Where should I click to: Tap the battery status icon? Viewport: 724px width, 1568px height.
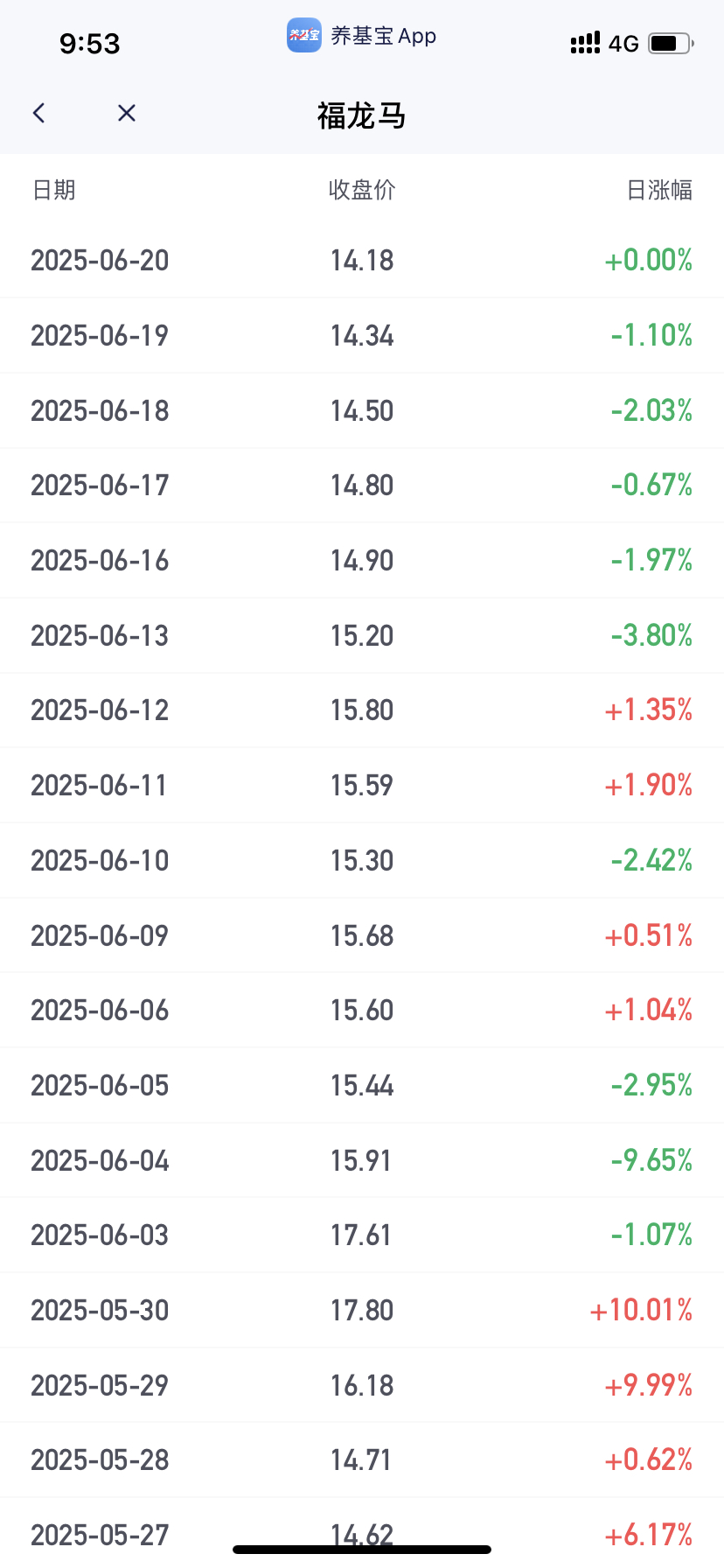672,43
